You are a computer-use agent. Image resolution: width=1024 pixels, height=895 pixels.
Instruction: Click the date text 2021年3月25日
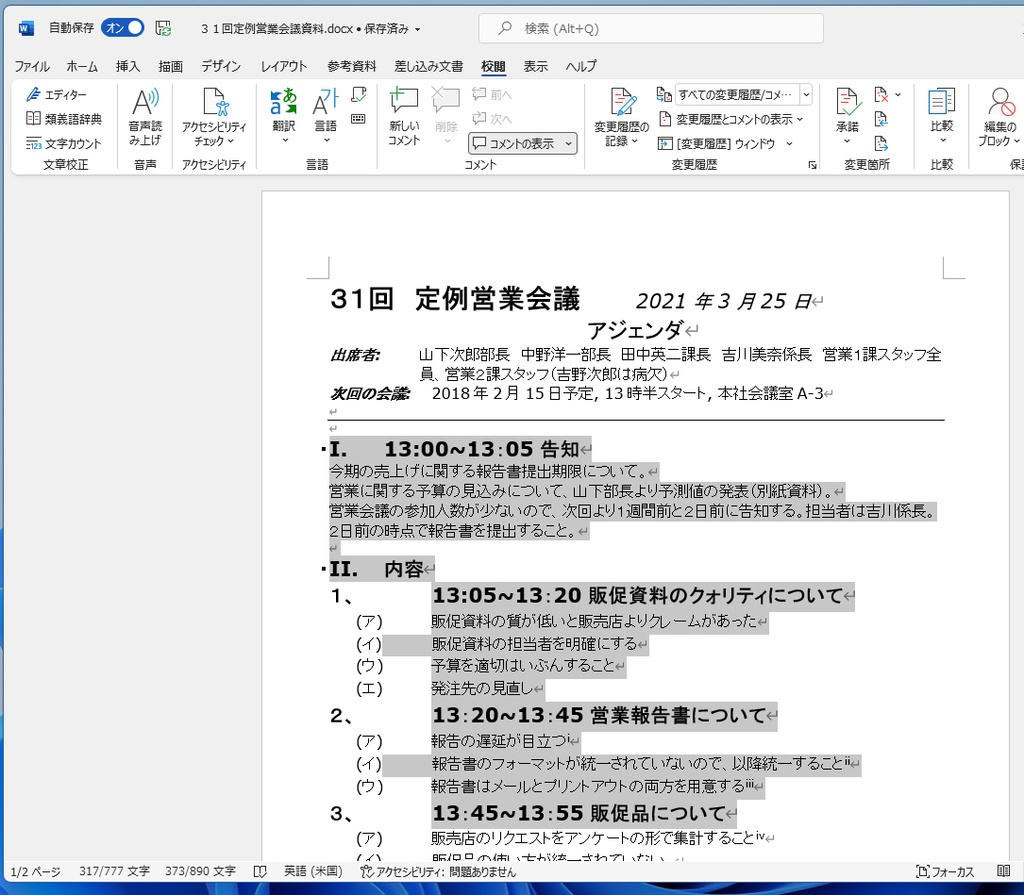(724, 301)
